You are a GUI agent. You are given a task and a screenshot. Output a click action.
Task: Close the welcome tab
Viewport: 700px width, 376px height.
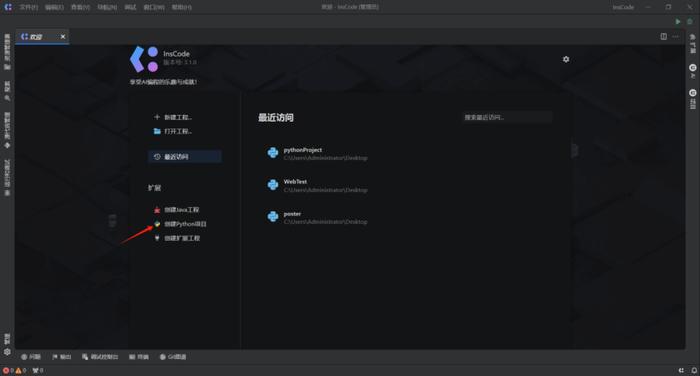pyautogui.click(x=63, y=37)
